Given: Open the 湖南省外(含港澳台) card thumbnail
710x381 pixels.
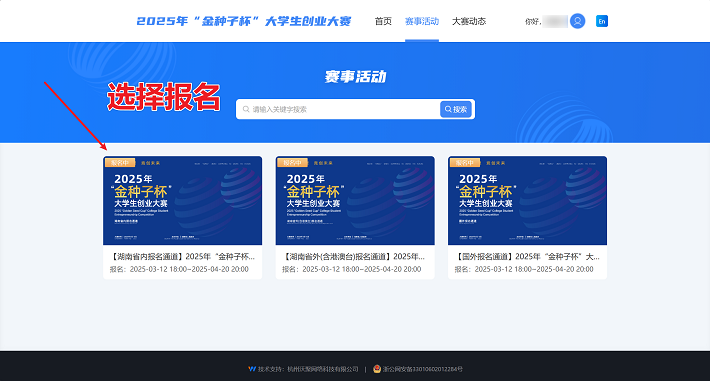Looking at the screenshot, I should tap(355, 201).
